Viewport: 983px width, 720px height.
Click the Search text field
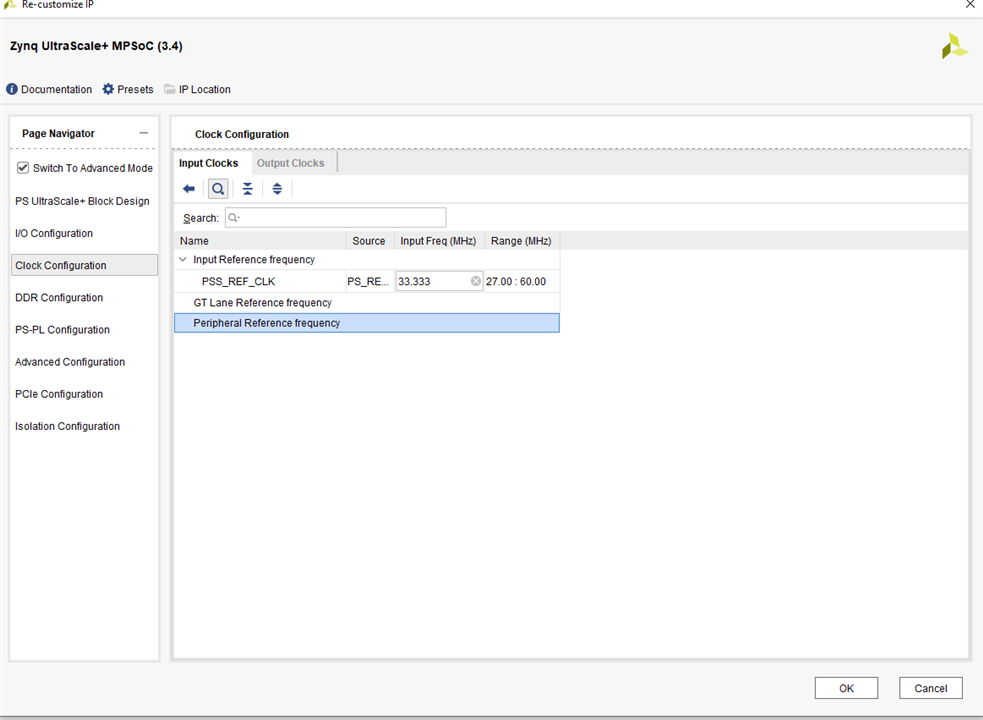pos(335,218)
